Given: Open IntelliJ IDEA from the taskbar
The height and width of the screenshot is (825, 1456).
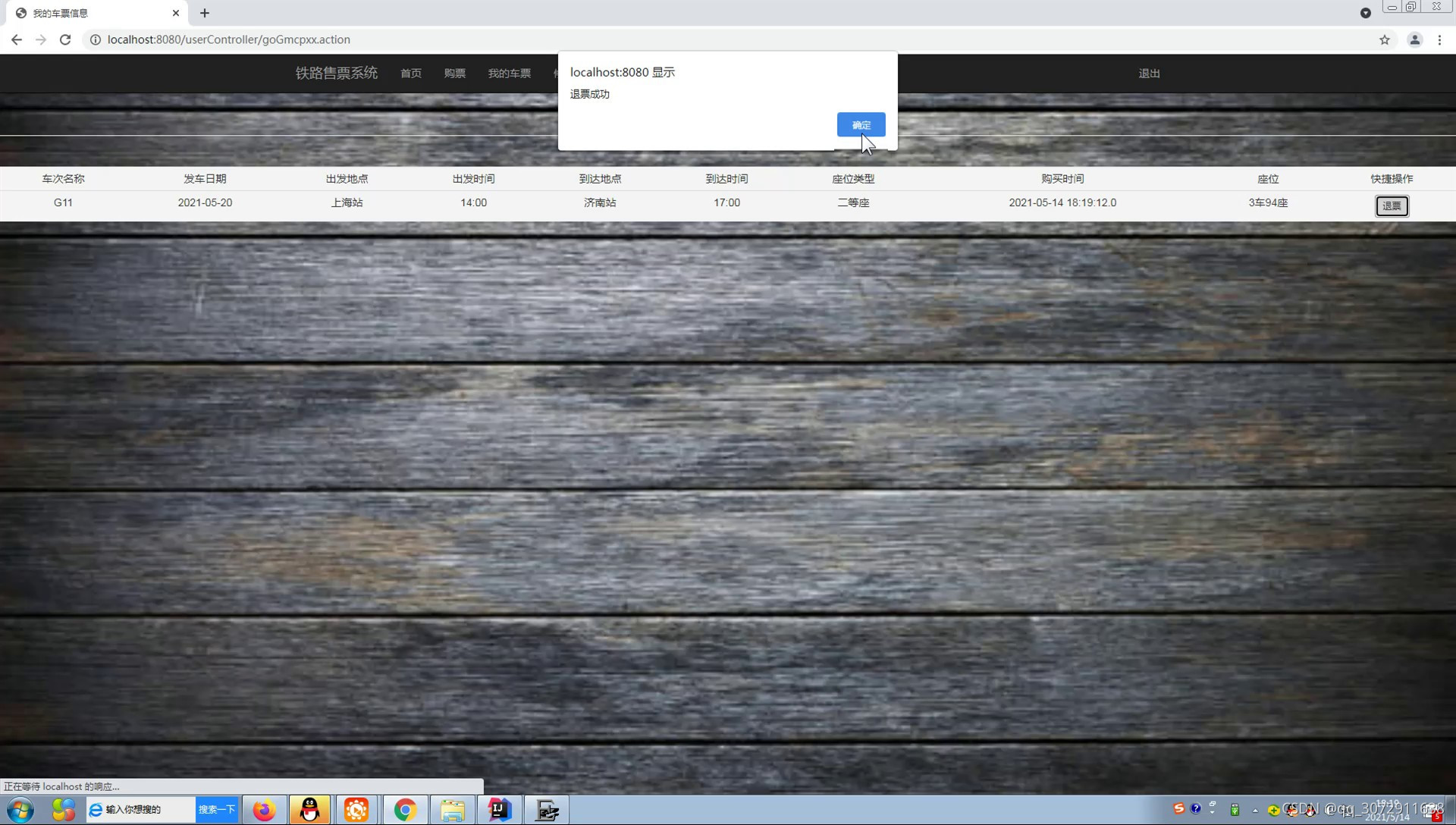Looking at the screenshot, I should [x=499, y=810].
